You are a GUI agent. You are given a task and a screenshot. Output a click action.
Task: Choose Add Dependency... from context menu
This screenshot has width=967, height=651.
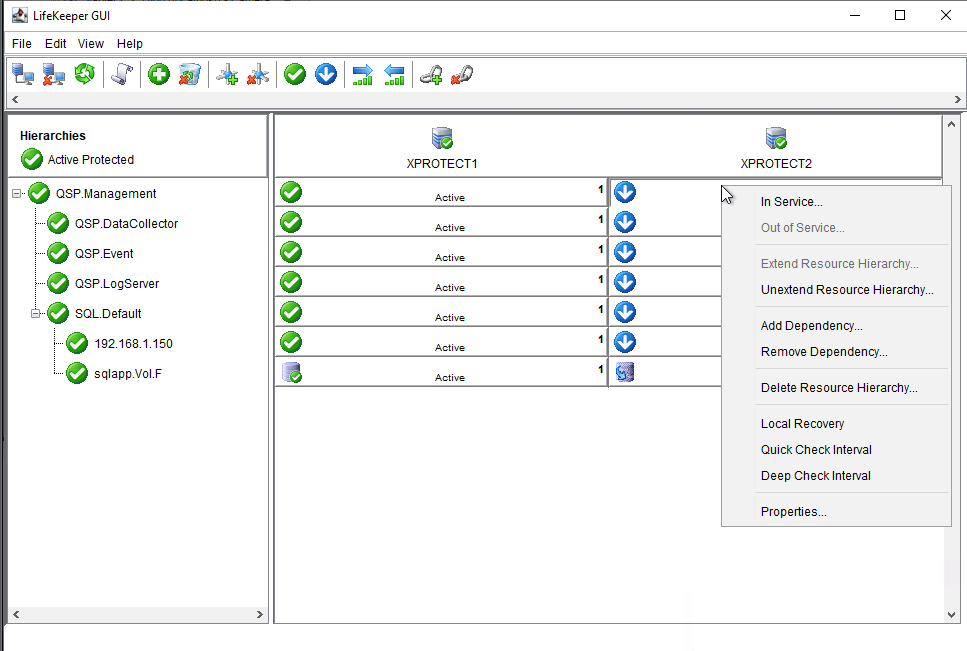pyautogui.click(x=836, y=326)
